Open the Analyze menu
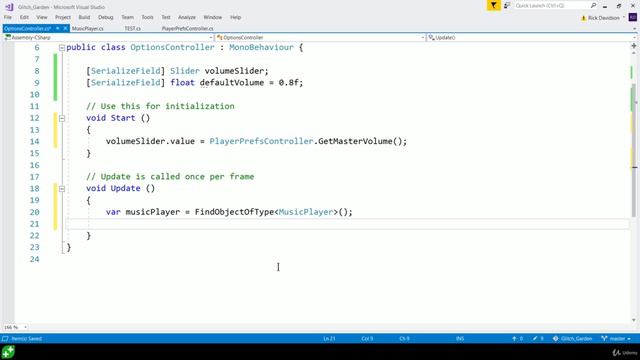 click(x=187, y=17)
